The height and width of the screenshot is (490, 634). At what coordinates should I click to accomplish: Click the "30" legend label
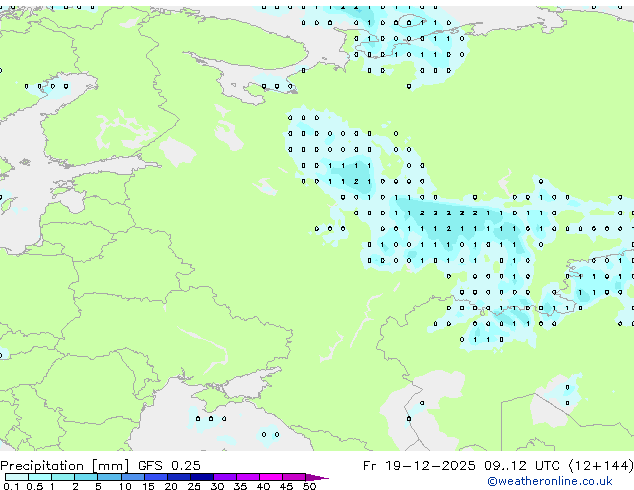217,486
